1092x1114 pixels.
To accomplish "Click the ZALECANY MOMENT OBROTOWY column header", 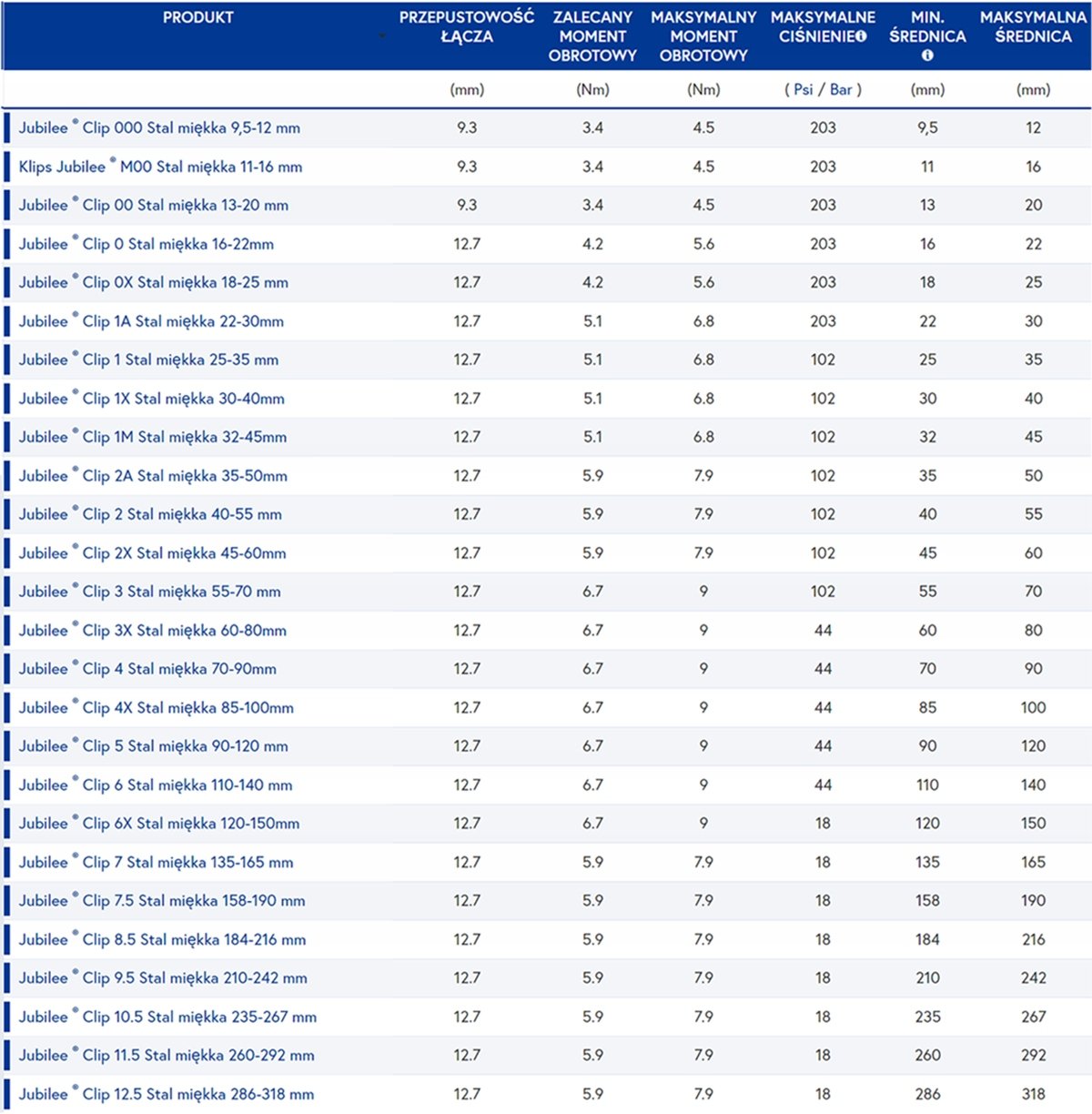I will click(592, 36).
